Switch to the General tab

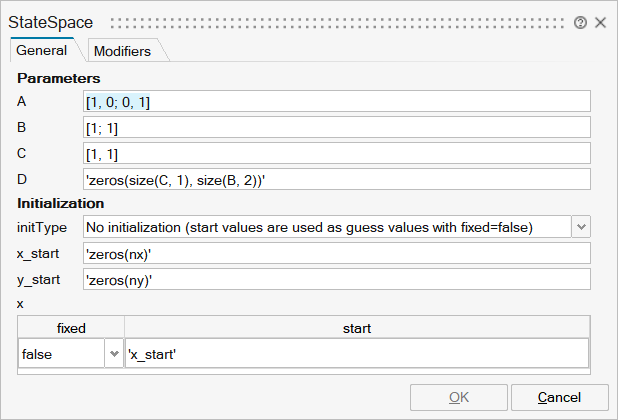tap(42, 50)
